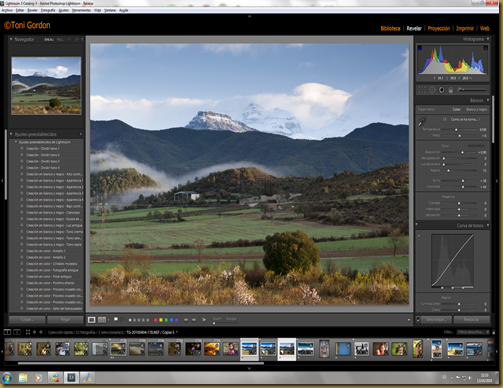Navigate forward using filmstrip arrow
503x388 pixels.
(x=41, y=332)
